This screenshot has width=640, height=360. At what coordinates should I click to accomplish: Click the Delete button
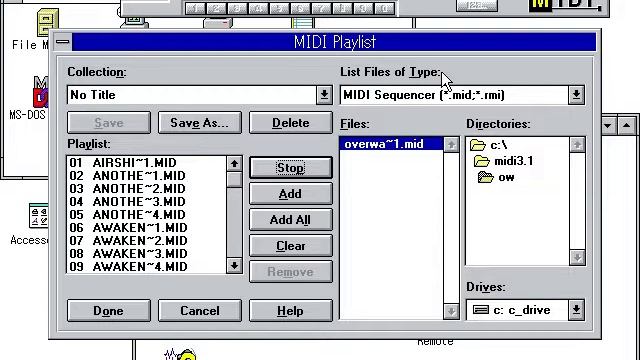(291, 122)
